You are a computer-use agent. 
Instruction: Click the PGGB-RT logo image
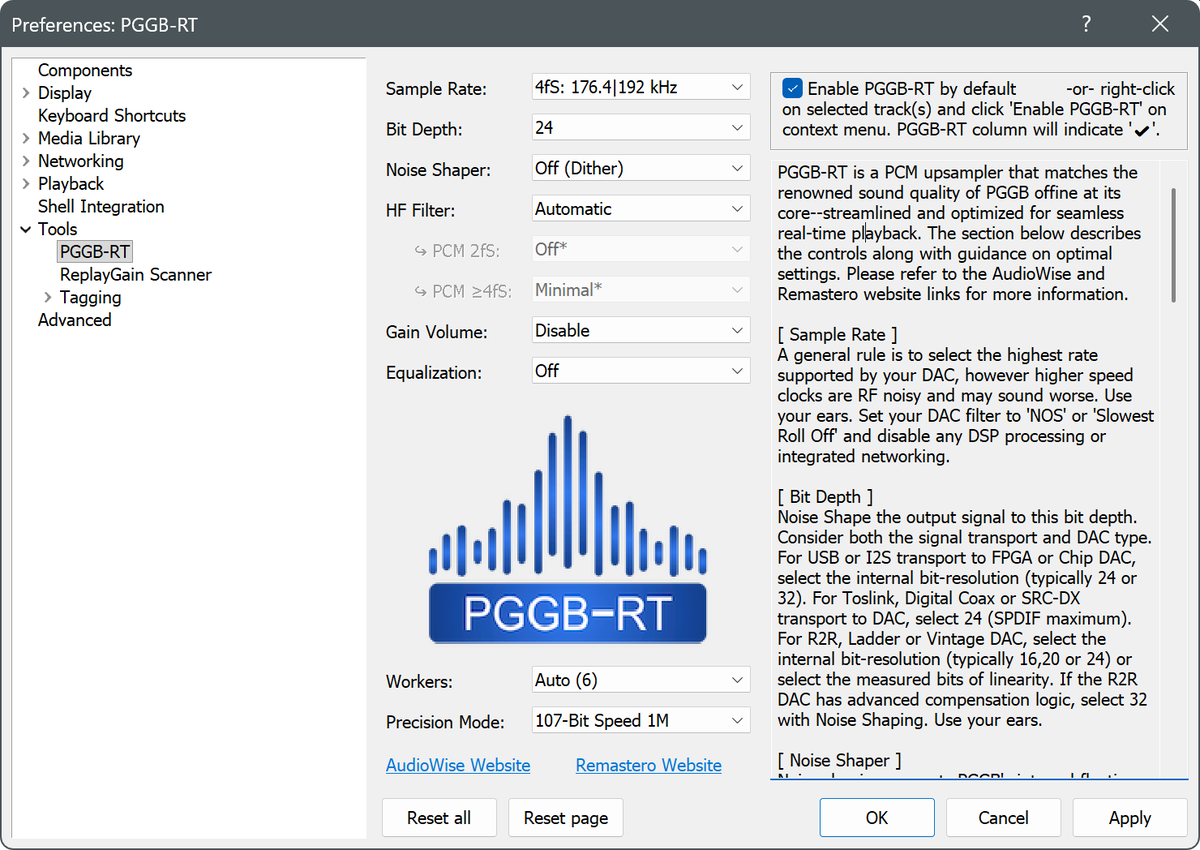tap(567, 529)
